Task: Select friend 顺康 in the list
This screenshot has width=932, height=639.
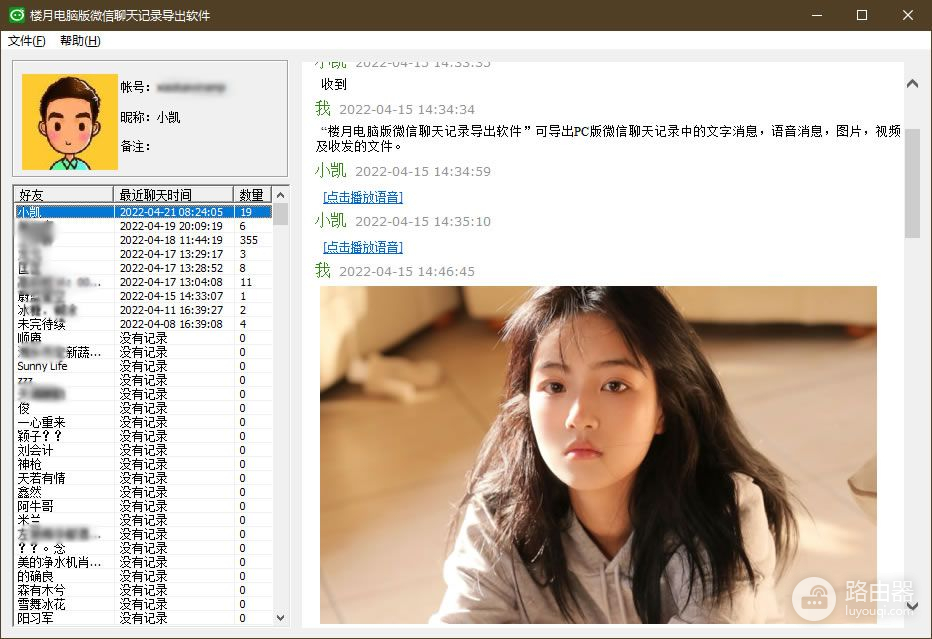Action: [143, 338]
